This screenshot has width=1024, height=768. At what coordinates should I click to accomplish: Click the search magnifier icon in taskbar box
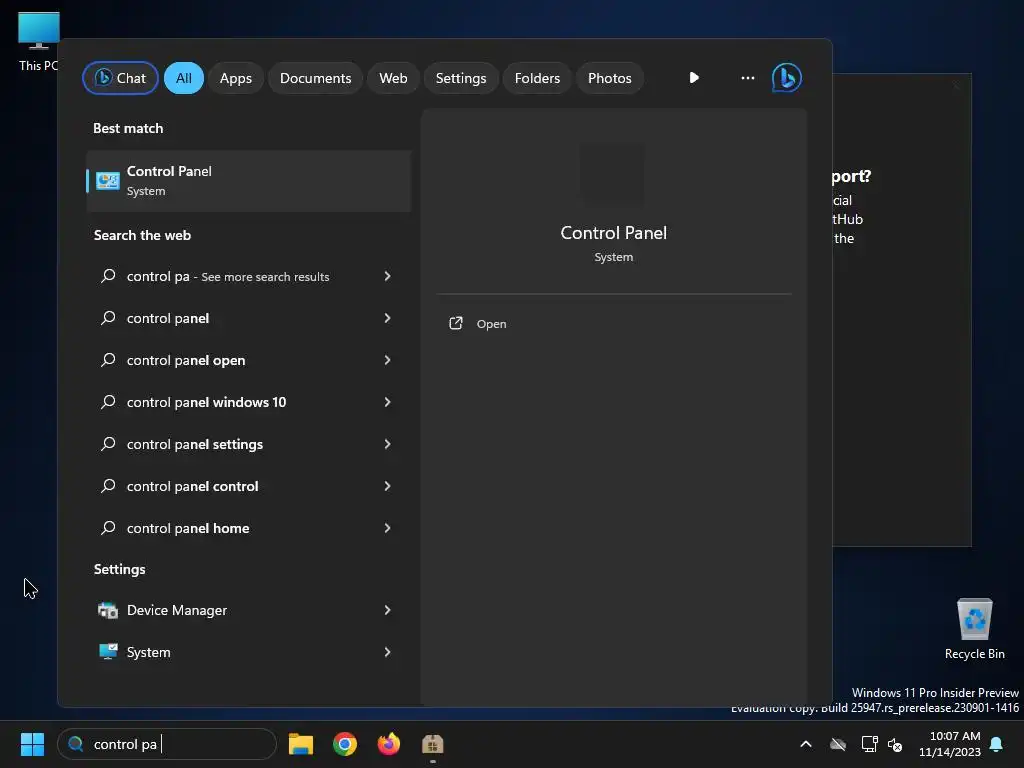click(x=76, y=744)
